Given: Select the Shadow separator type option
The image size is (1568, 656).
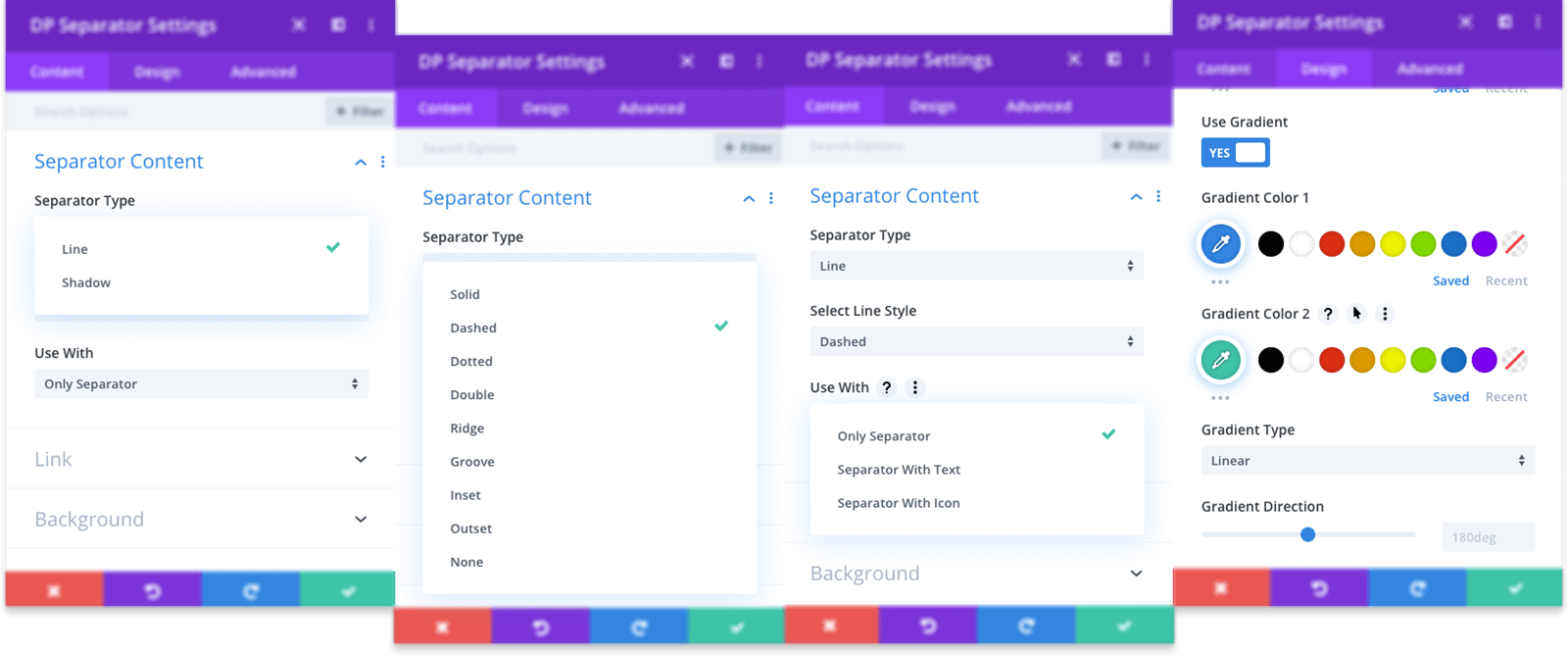Looking at the screenshot, I should pos(86,282).
